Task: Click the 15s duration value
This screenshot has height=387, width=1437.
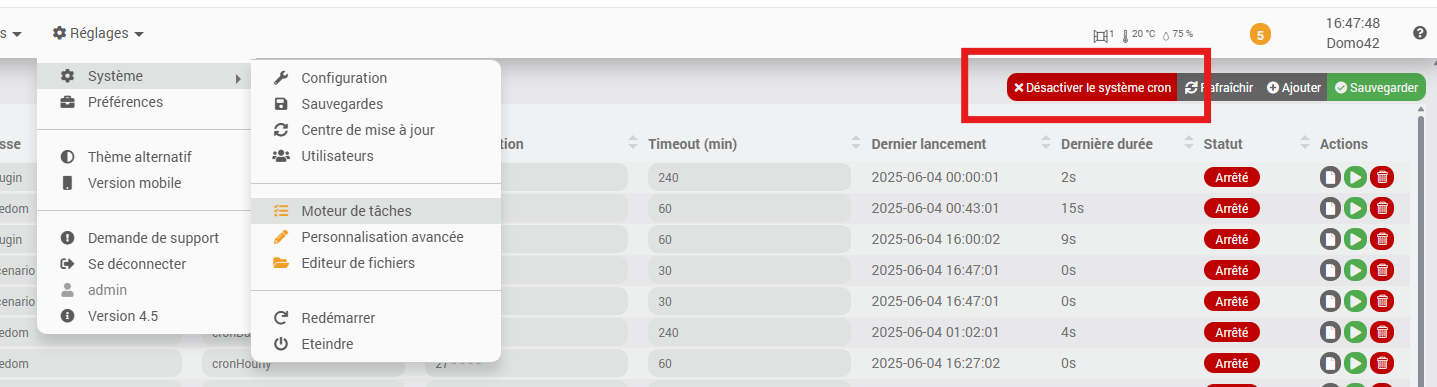Action: point(1071,208)
